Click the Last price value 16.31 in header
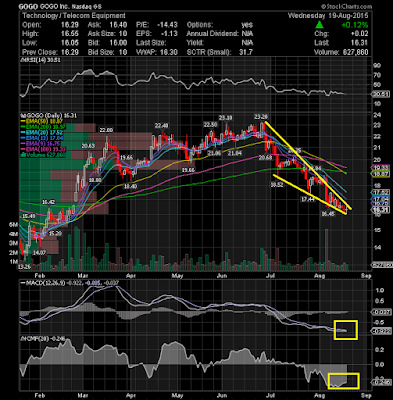Viewport: 393px width, 400px height. (361, 43)
